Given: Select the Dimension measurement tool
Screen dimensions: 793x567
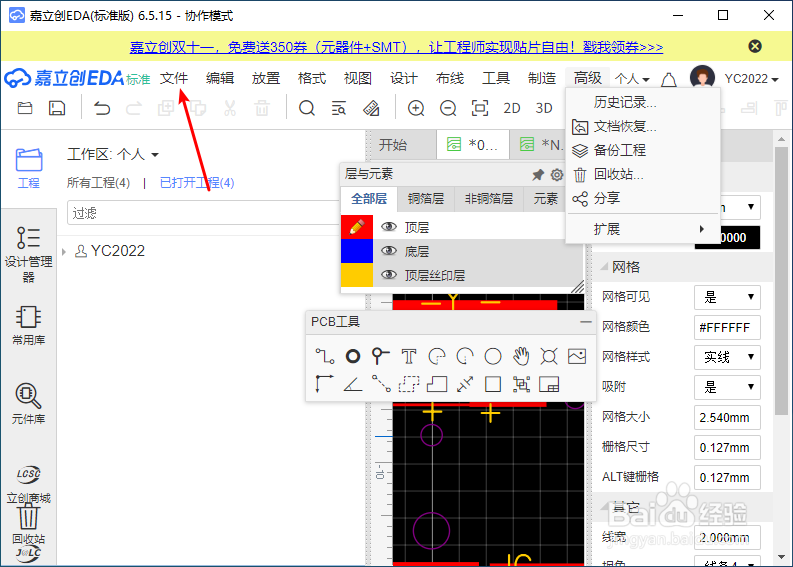Looking at the screenshot, I should coord(465,384).
